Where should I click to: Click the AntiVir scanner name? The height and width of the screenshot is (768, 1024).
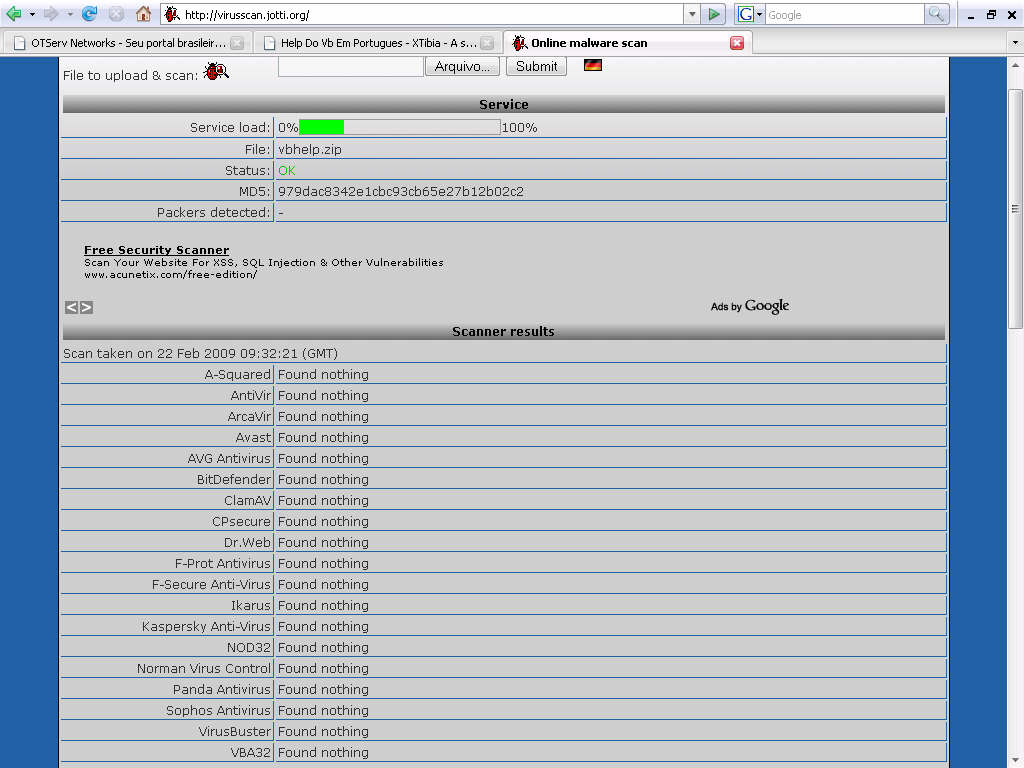250,395
